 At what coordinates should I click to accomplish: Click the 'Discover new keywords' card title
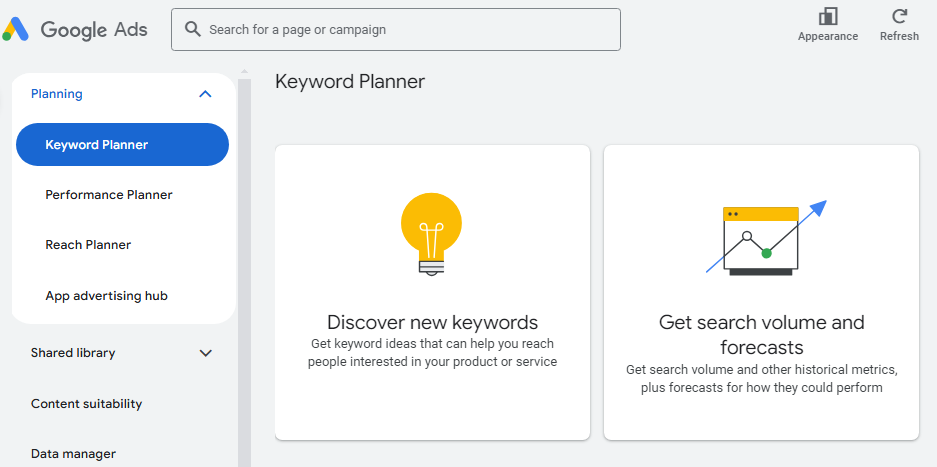coord(433,322)
